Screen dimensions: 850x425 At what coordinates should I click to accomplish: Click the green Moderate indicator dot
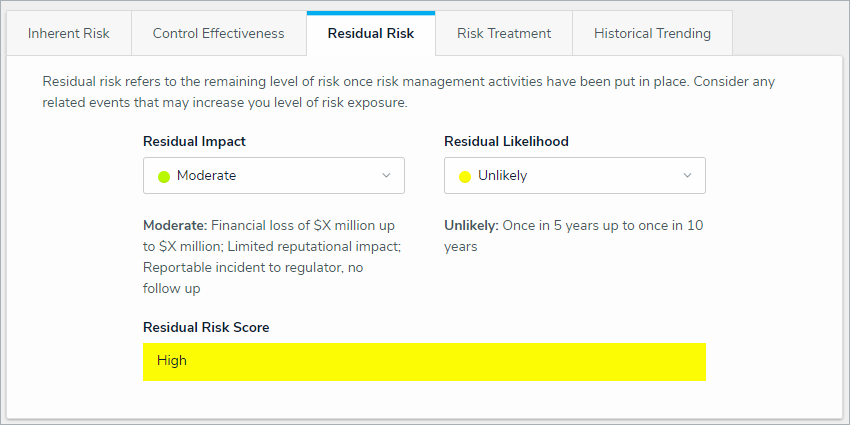coord(164,176)
